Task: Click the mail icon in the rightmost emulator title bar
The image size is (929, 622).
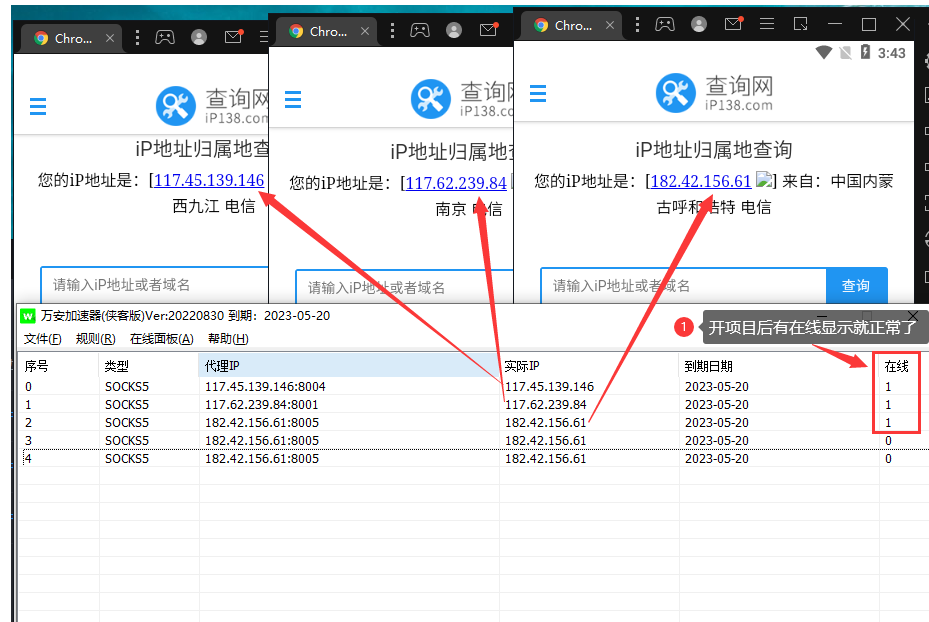Action: [x=733, y=24]
